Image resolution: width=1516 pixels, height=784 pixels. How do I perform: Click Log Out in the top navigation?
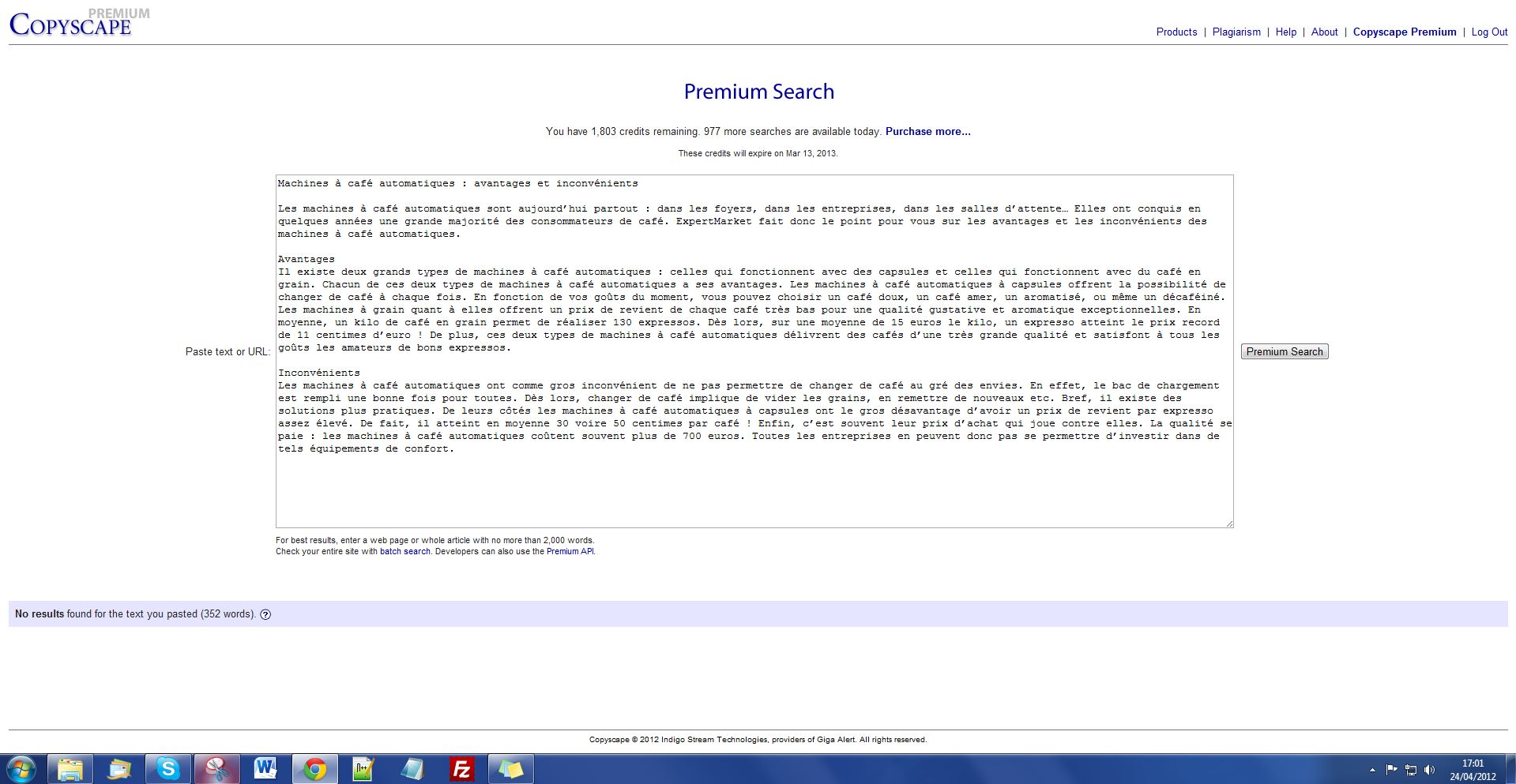1489,32
